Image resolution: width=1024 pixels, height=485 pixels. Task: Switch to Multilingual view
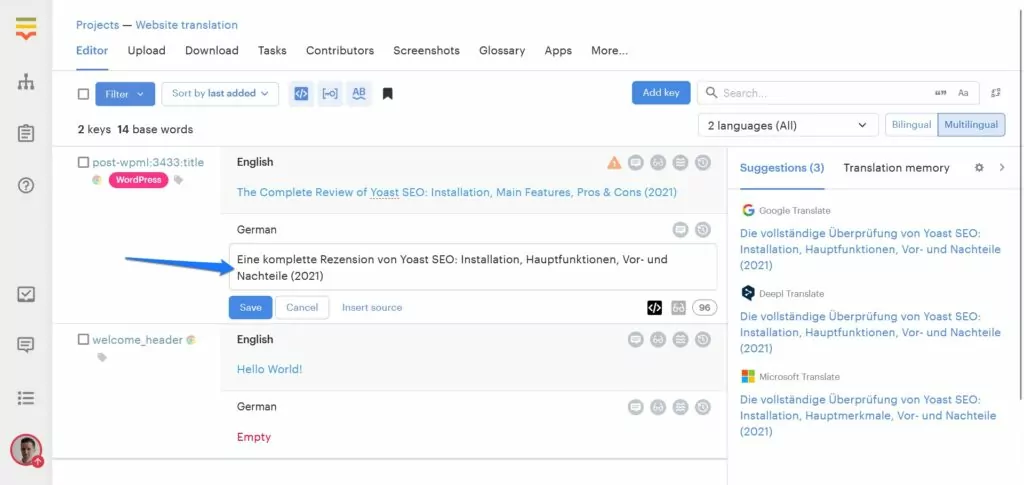tap(971, 125)
